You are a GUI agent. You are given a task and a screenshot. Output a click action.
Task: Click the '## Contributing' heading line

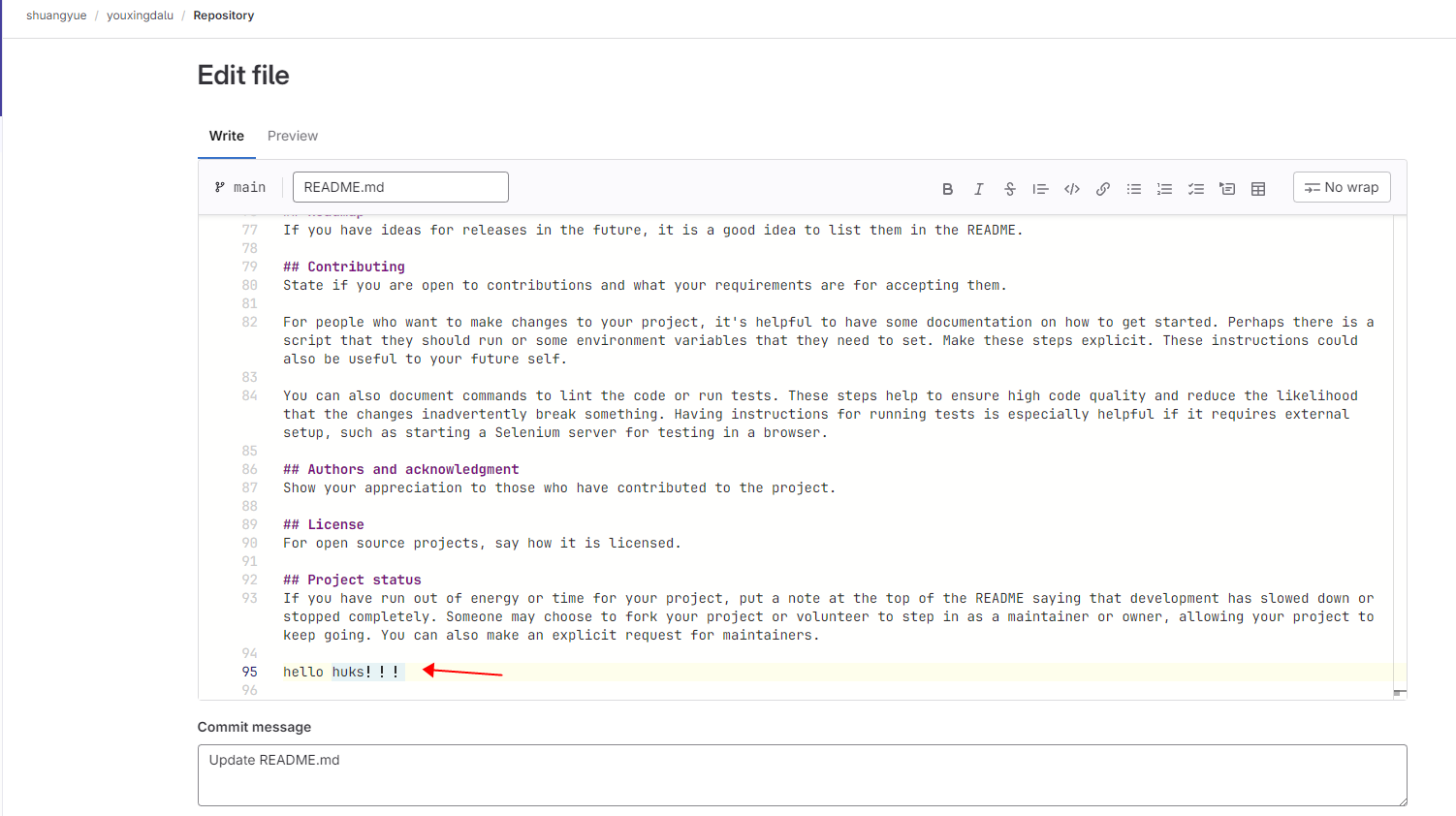pyautogui.click(x=344, y=267)
